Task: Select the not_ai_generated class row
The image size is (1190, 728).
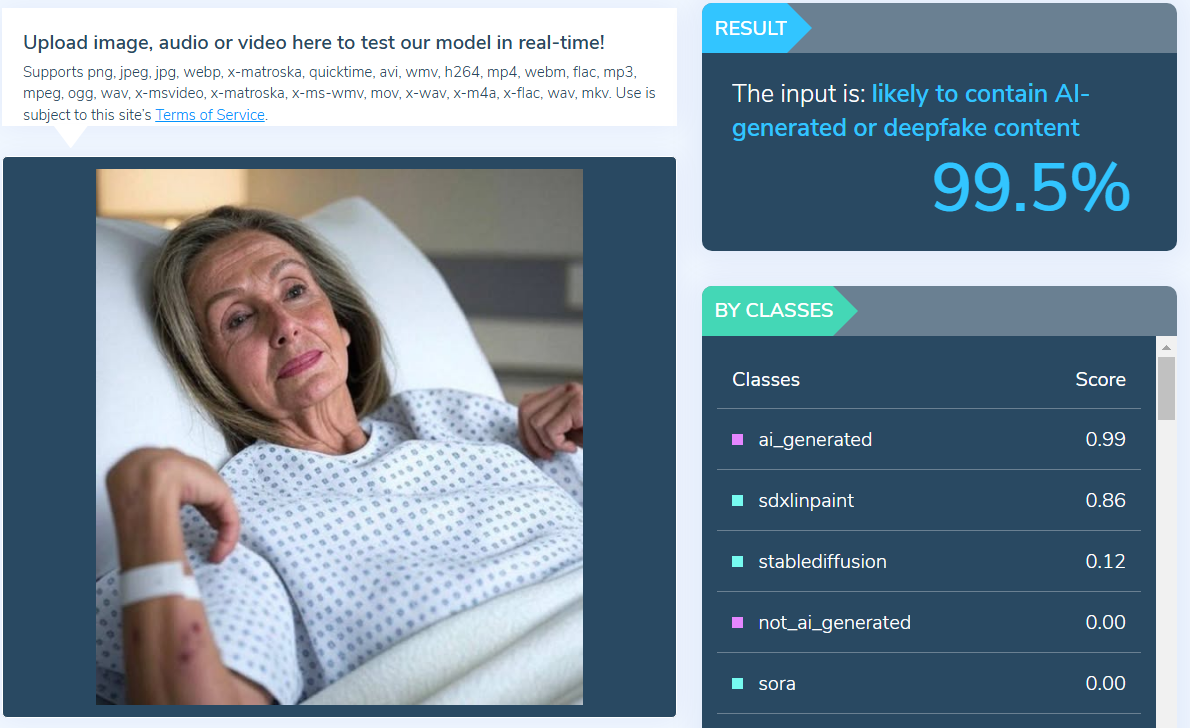Action: coord(929,622)
